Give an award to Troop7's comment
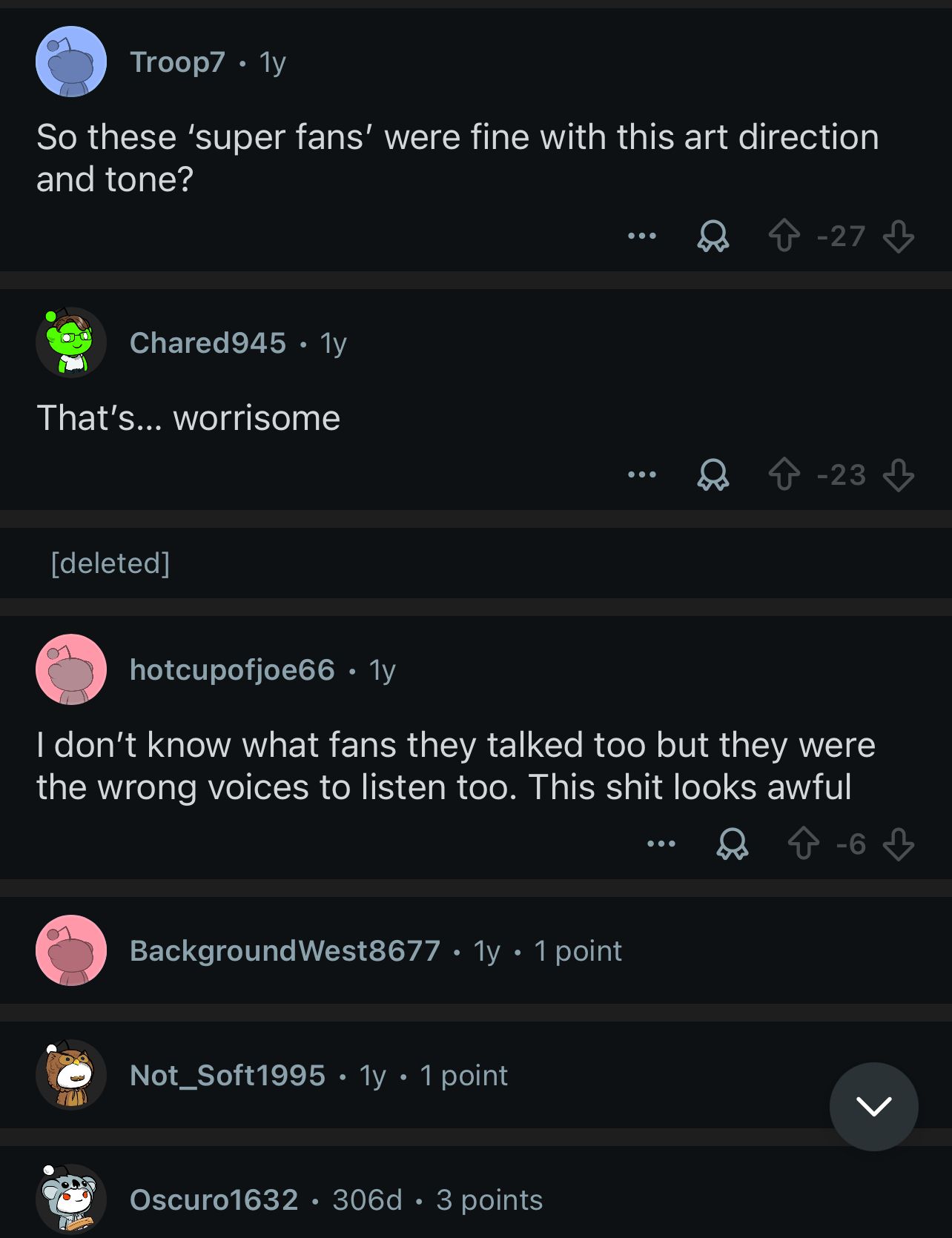The height and width of the screenshot is (1238, 952). tap(713, 237)
